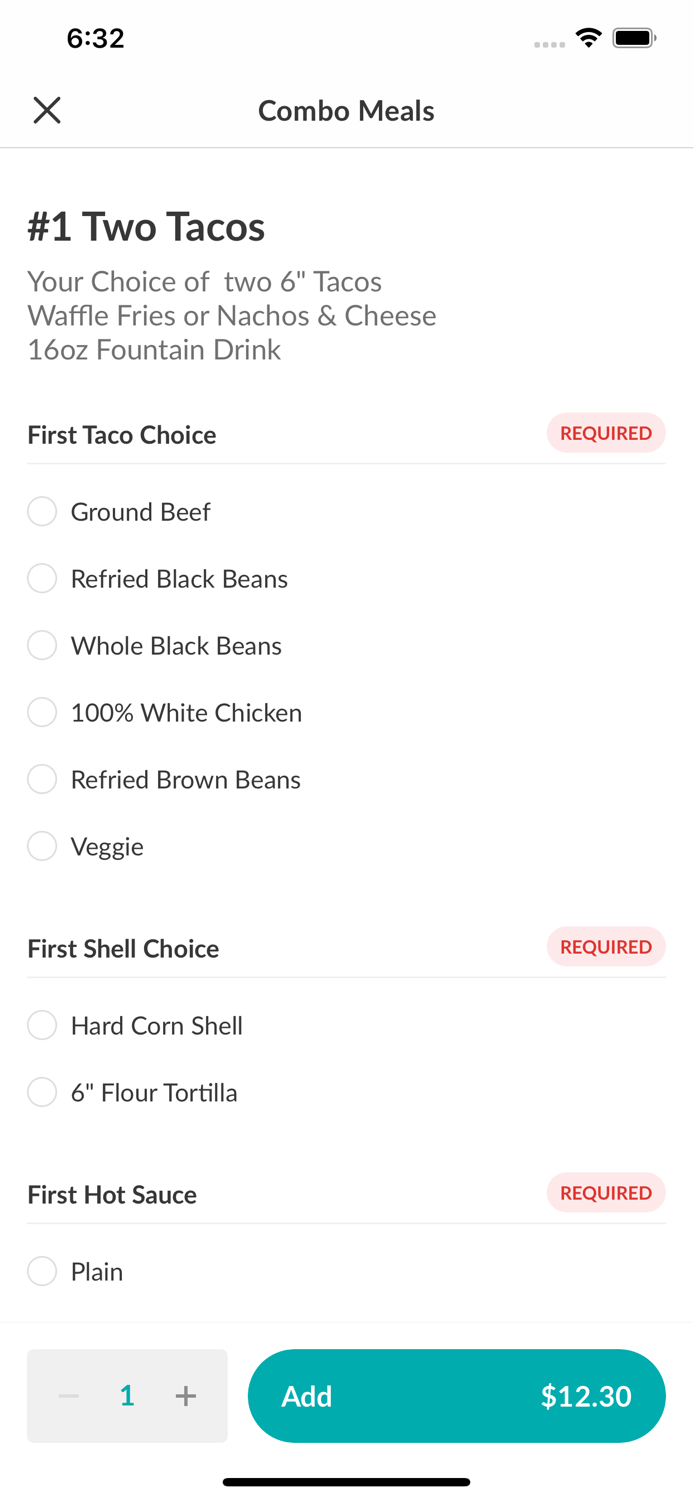Screen dimensions: 693x1500
Task: Tap the First Taco Choice REQUIRED badge
Action: click(x=605, y=433)
